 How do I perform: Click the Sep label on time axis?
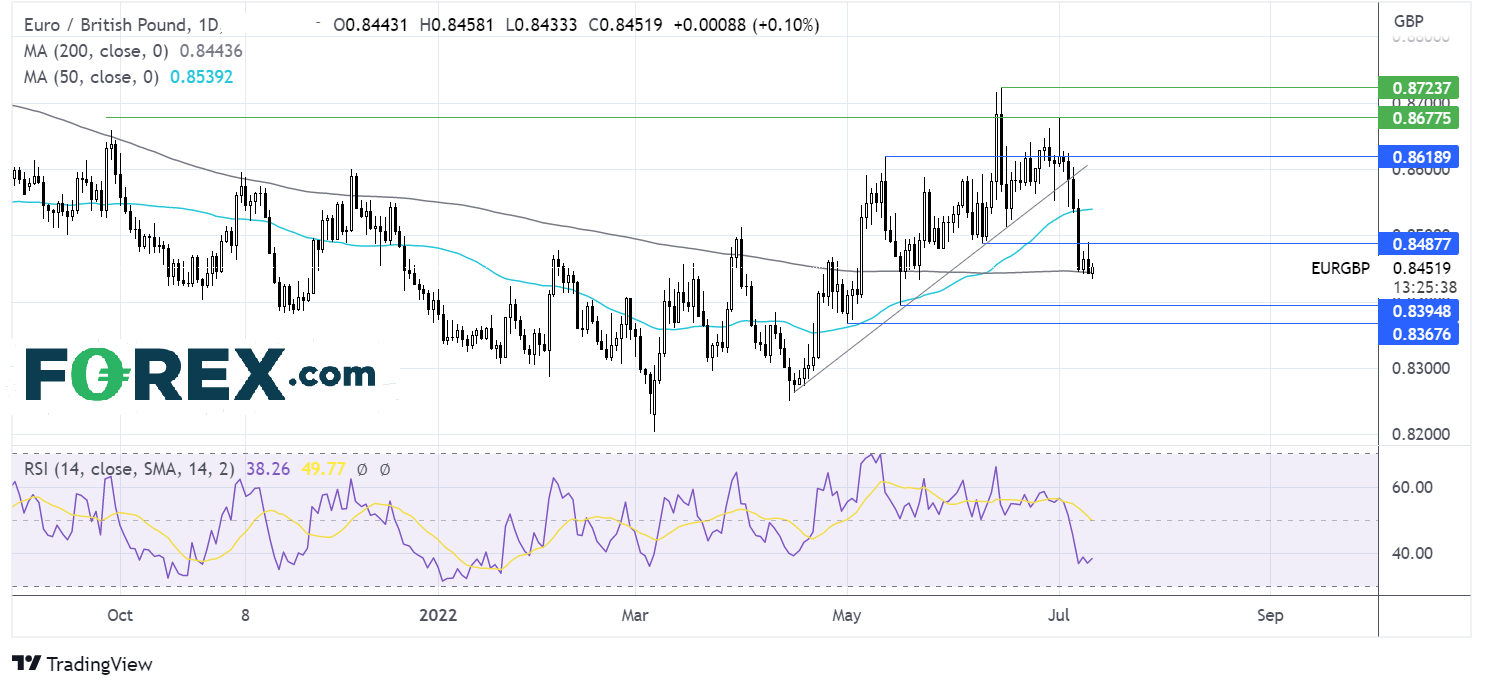(x=1269, y=615)
